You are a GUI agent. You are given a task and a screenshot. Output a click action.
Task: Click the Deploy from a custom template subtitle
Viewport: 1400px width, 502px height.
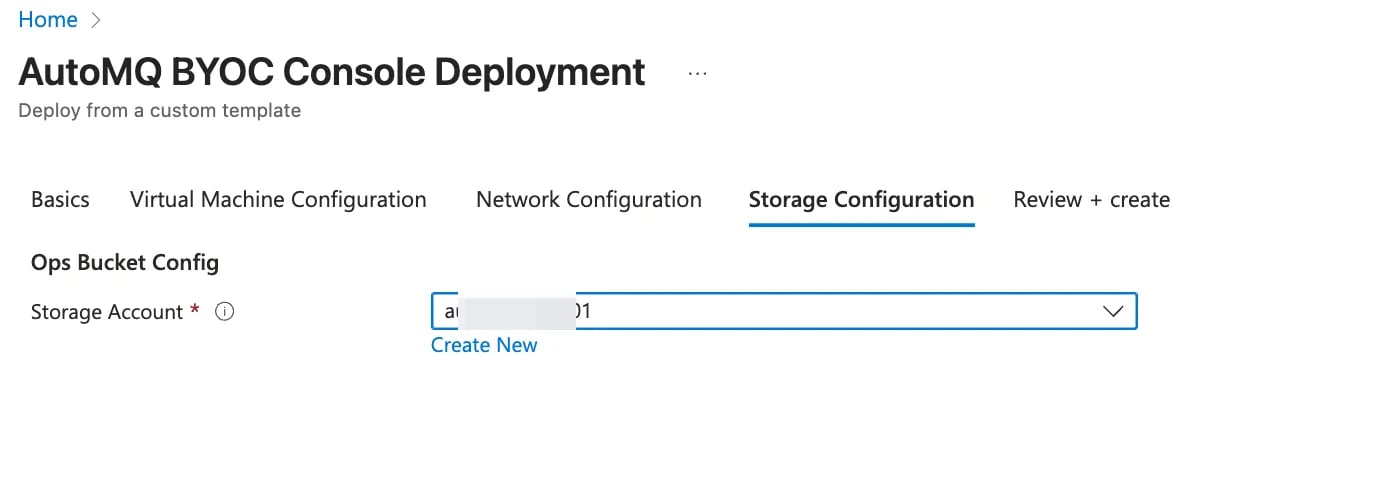[x=160, y=111]
